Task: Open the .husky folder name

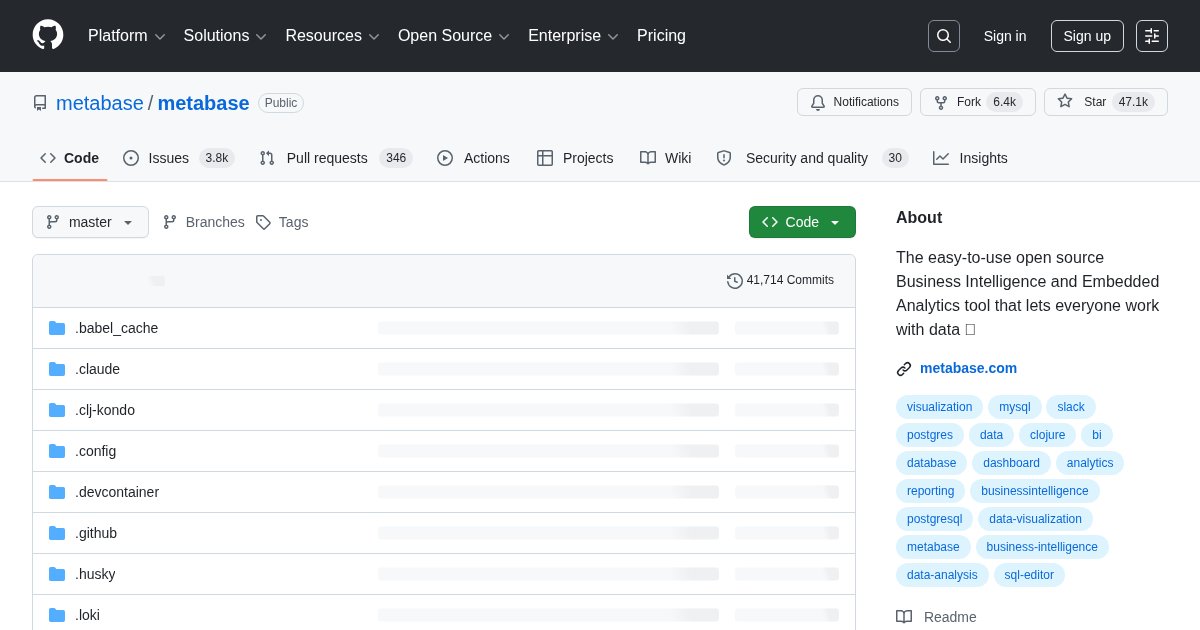Action: (x=95, y=574)
